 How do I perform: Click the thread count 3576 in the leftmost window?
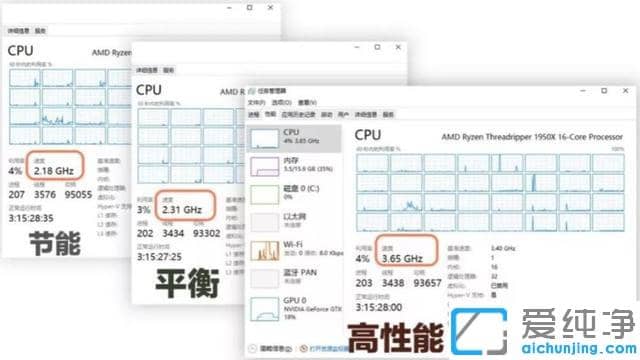(x=45, y=195)
